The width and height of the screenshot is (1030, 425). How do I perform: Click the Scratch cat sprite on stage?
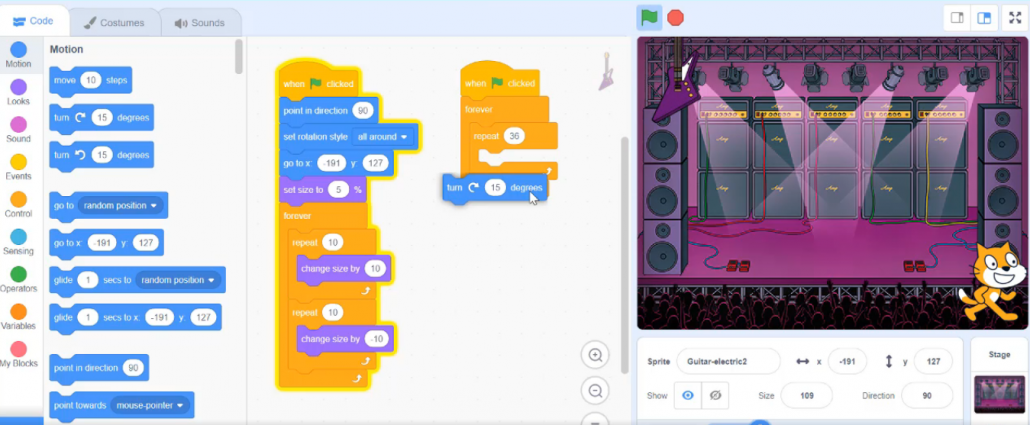pyautogui.click(x=992, y=282)
